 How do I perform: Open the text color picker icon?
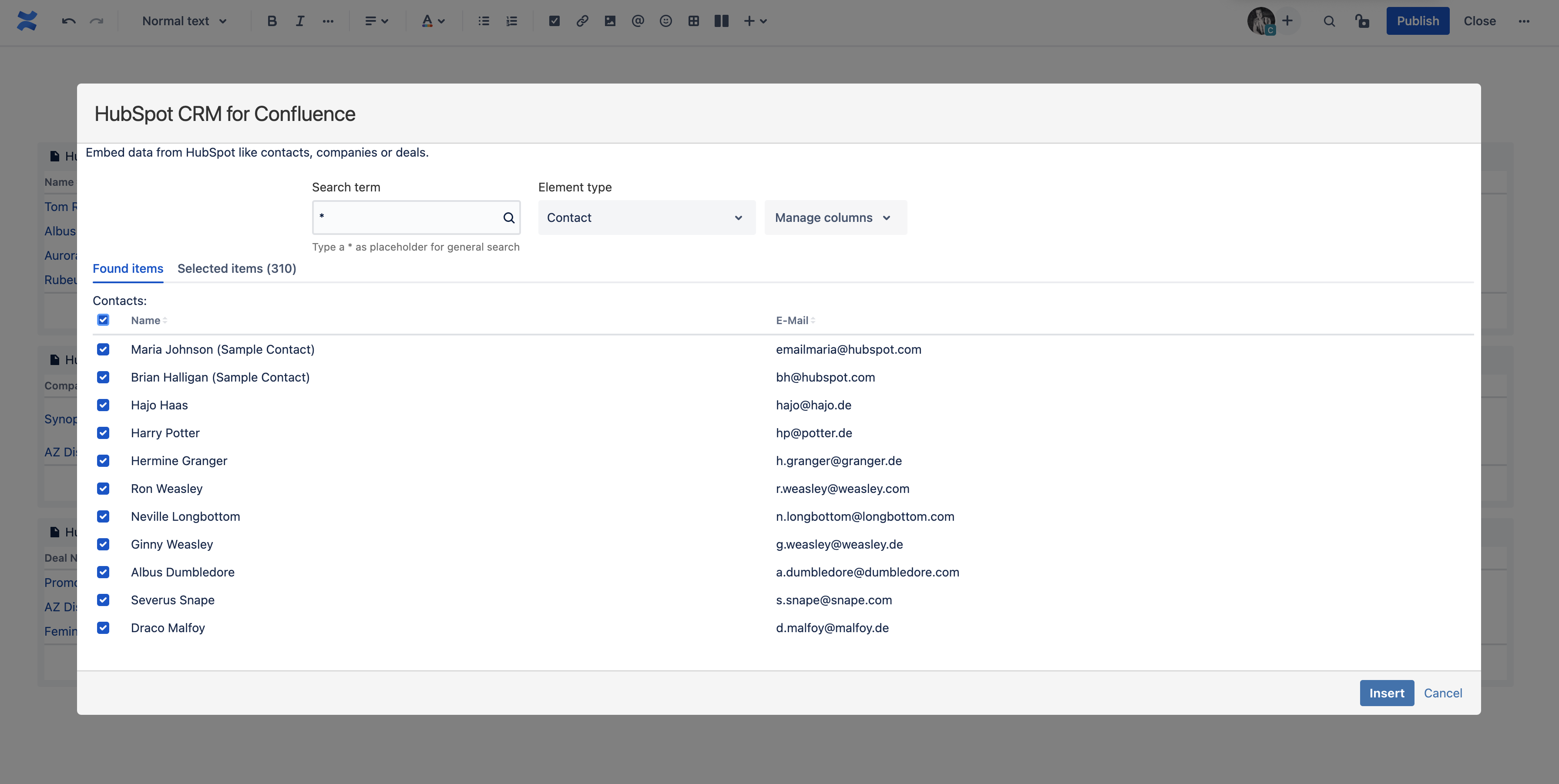coord(433,21)
